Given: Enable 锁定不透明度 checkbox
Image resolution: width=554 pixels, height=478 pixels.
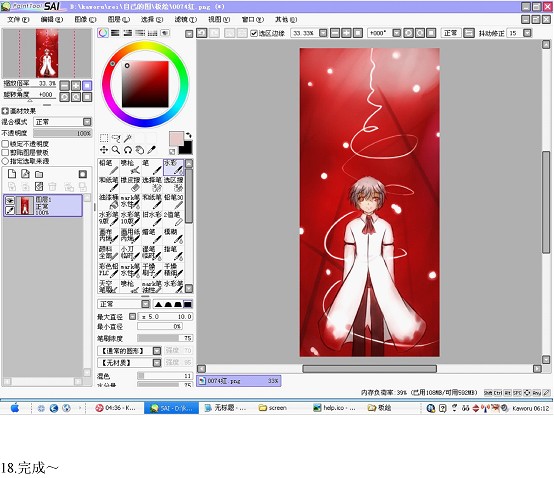Looking at the screenshot, I should pos(5,144).
